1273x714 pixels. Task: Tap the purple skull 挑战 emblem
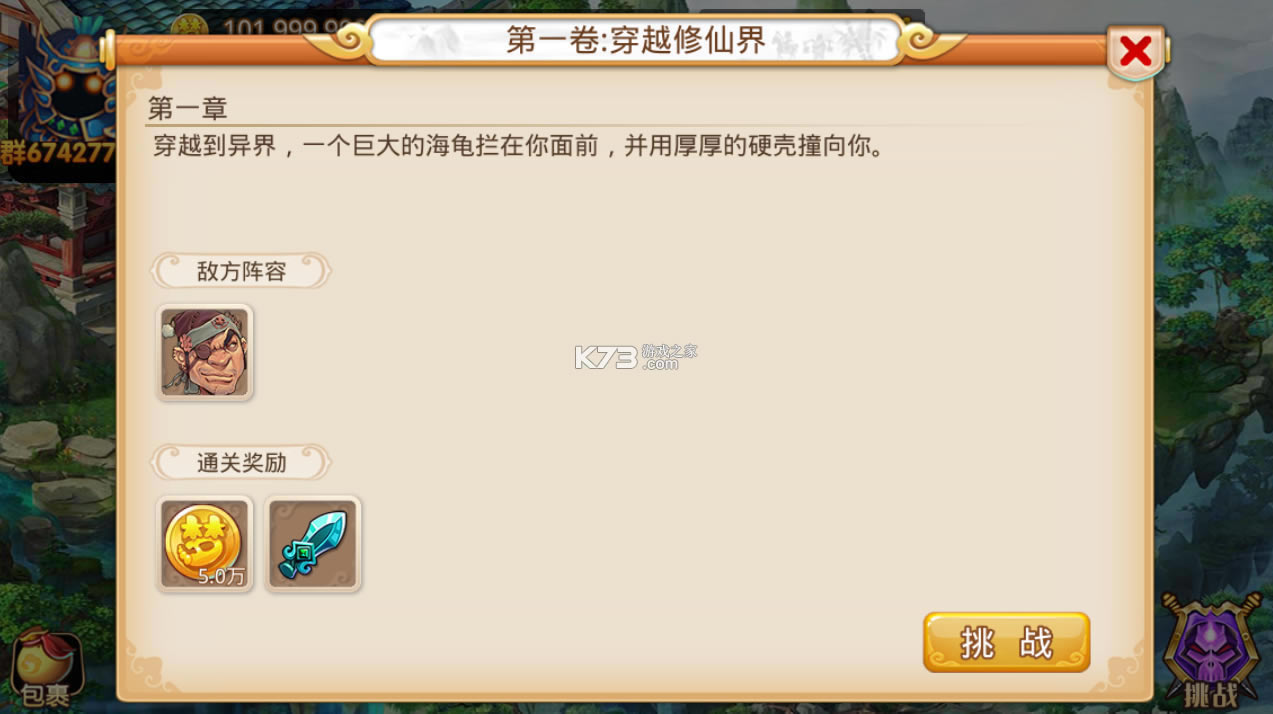click(1210, 651)
